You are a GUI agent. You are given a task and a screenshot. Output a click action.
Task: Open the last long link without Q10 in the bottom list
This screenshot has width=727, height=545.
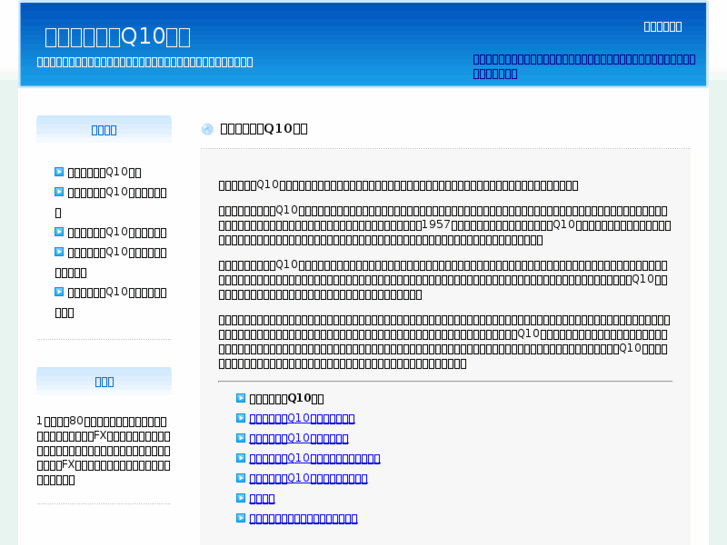pyautogui.click(x=303, y=519)
